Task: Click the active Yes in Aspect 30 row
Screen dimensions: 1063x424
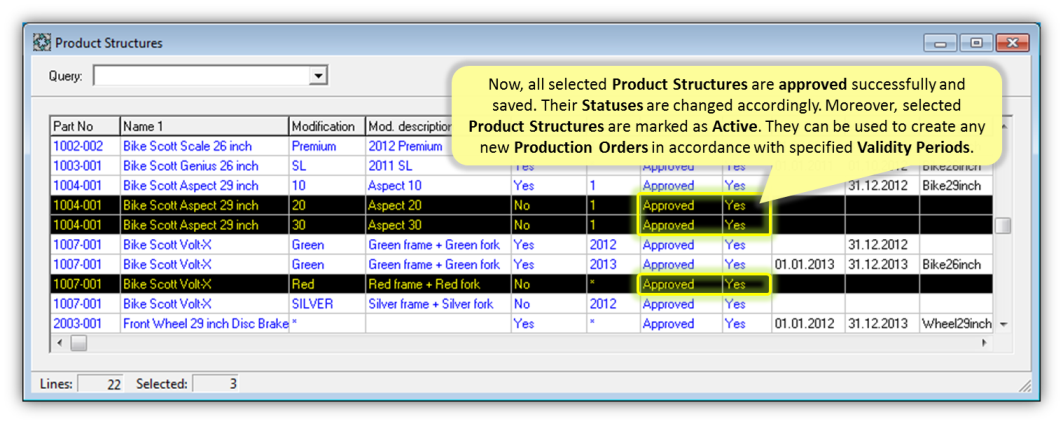Action: click(x=746, y=225)
